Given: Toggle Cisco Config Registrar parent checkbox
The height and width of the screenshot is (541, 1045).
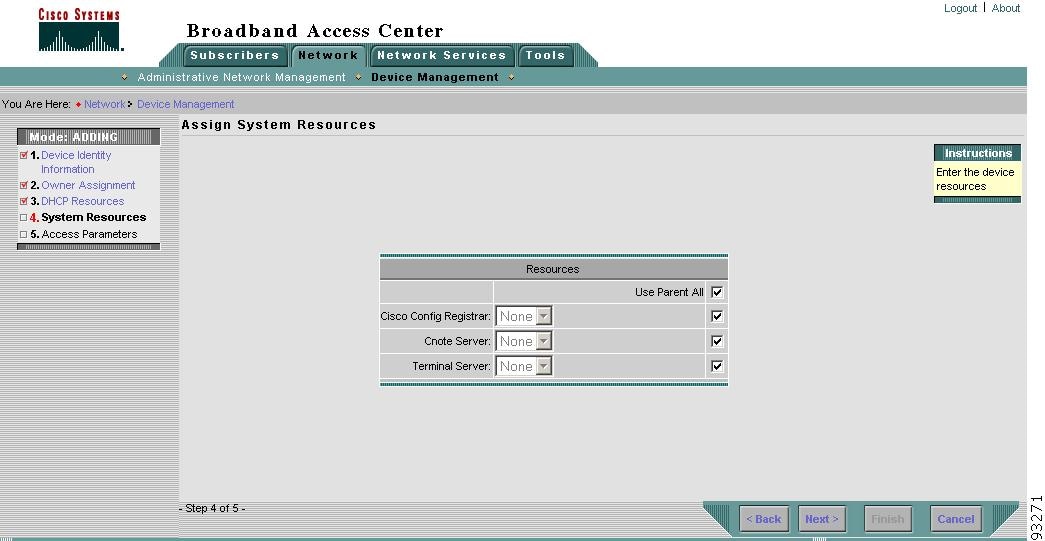Looking at the screenshot, I should [717, 316].
